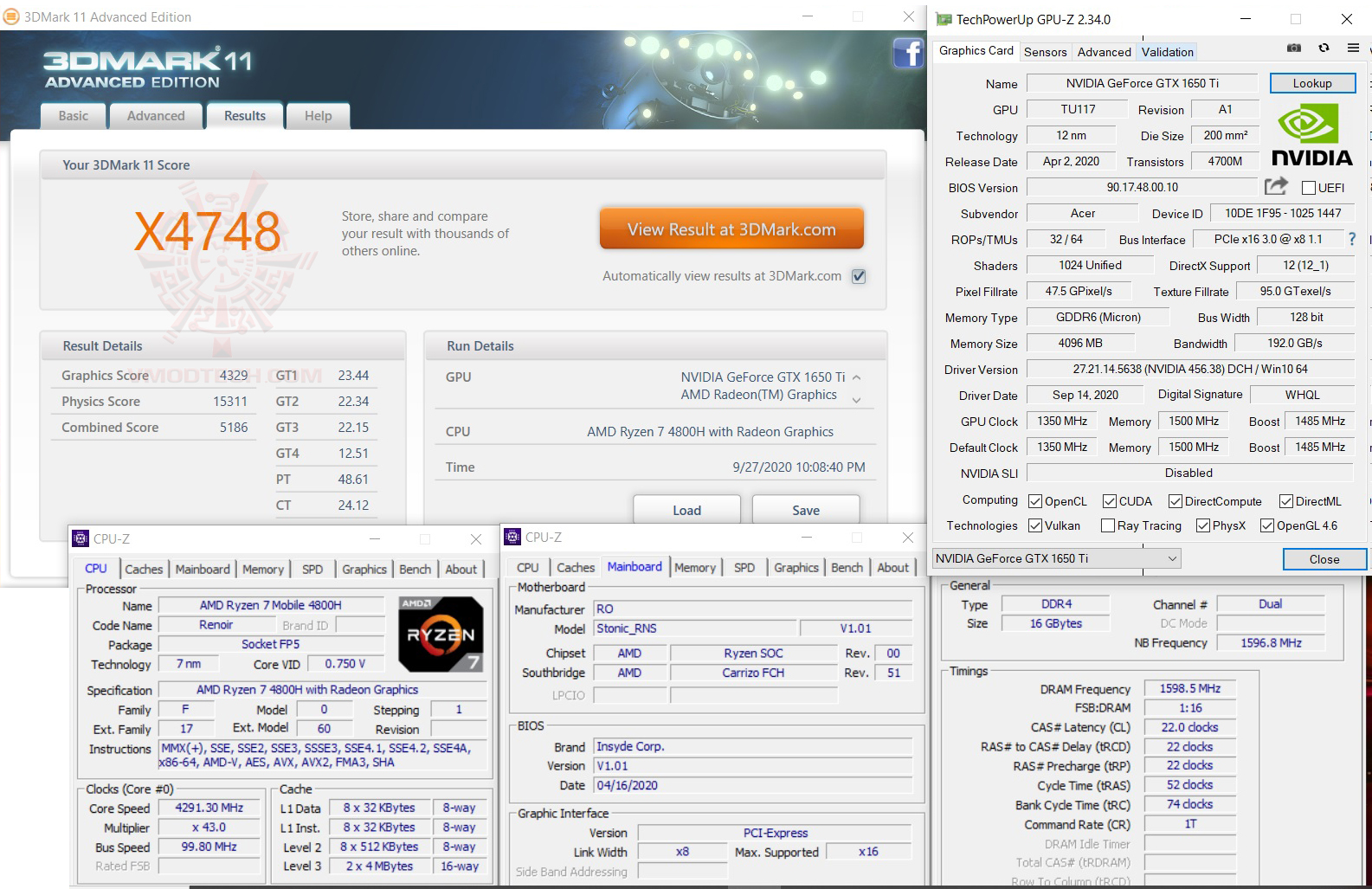The width and height of the screenshot is (1372, 889).
Task: Switch to the Basic tab in 3DMark
Action: tap(74, 116)
